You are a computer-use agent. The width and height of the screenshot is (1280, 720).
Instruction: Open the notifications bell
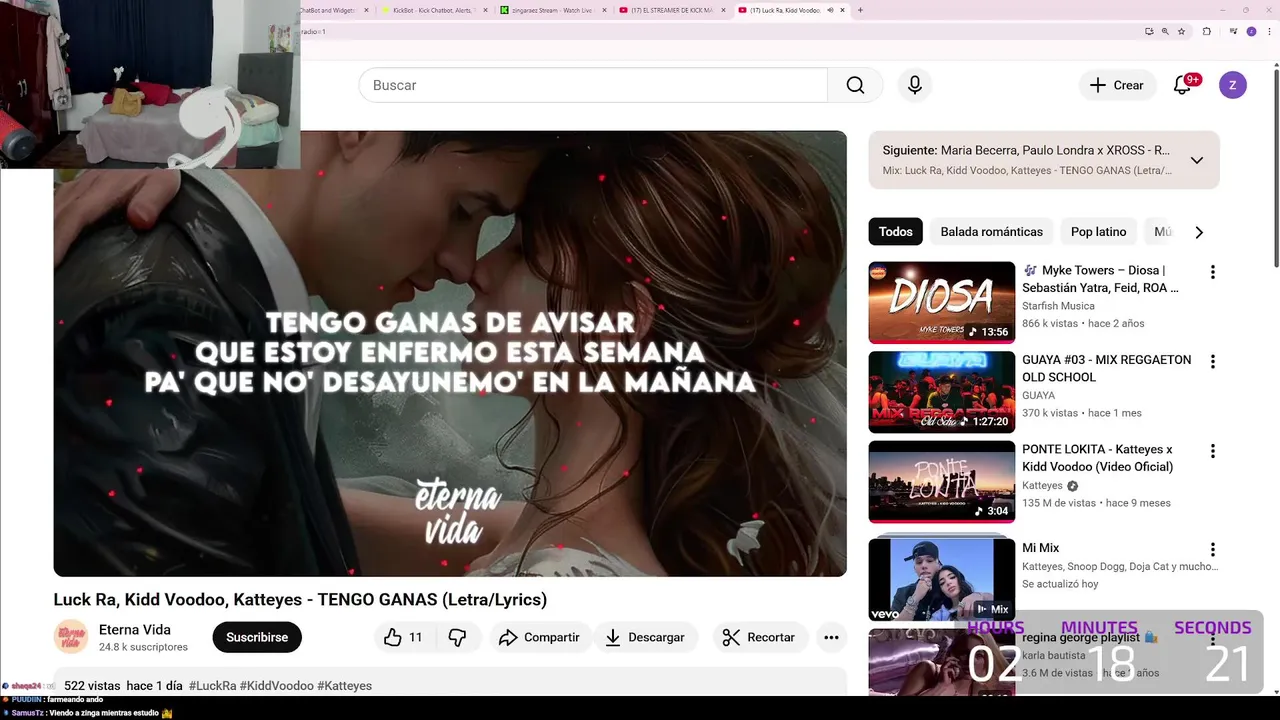1182,85
